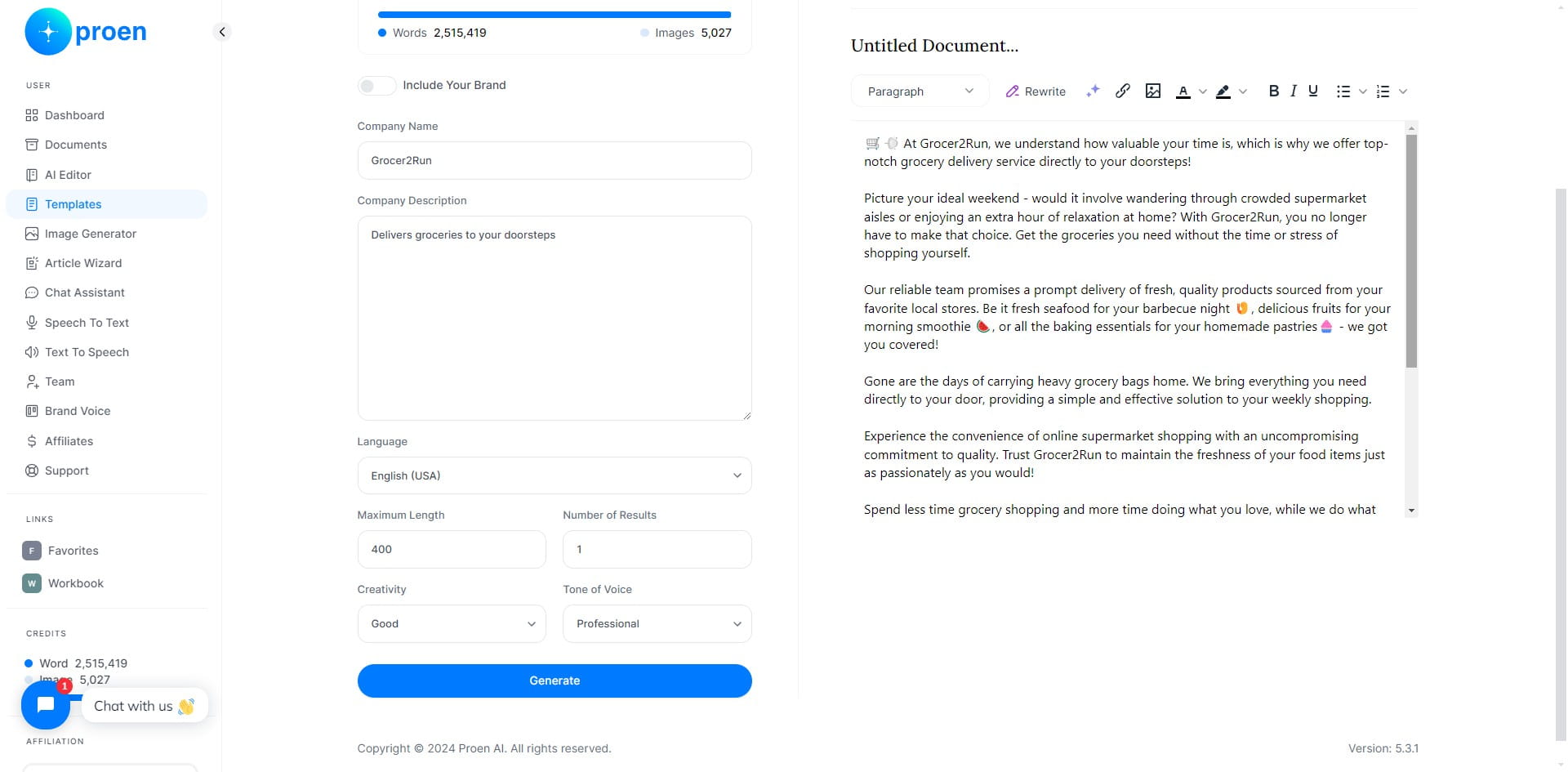Click the Rewrite button
1568x772 pixels.
(1036, 91)
